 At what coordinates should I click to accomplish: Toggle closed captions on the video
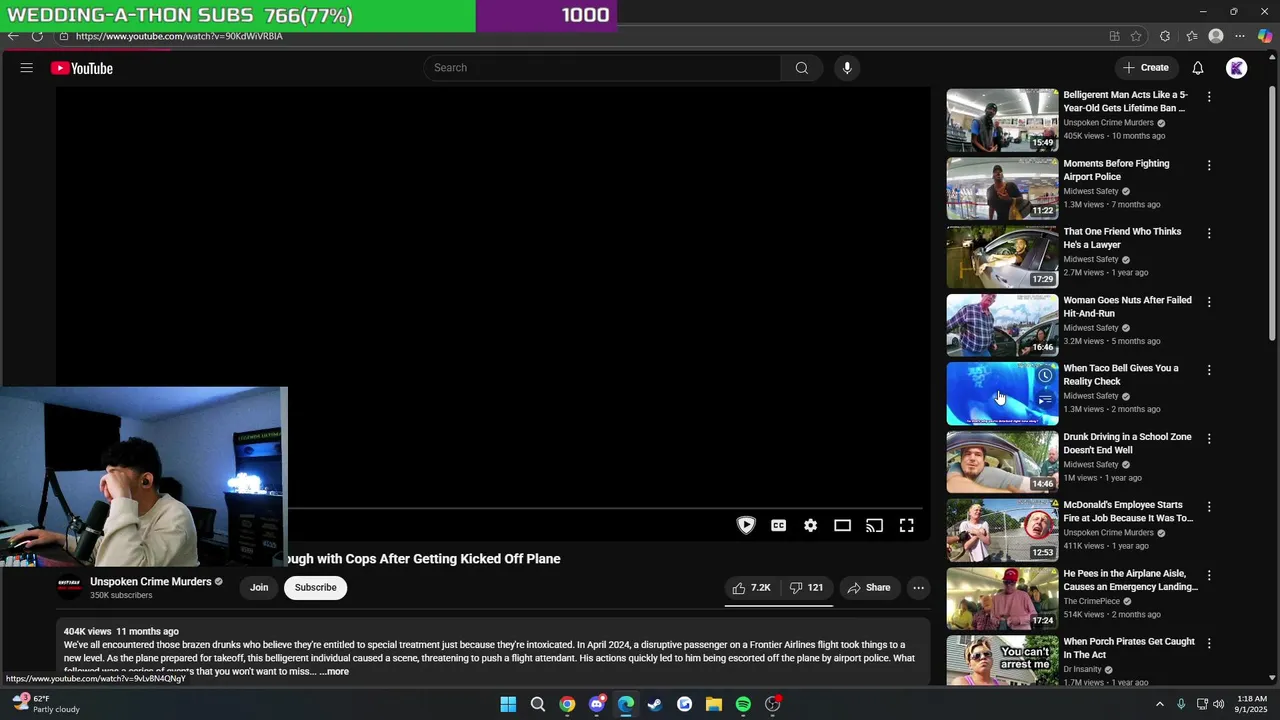(779, 525)
